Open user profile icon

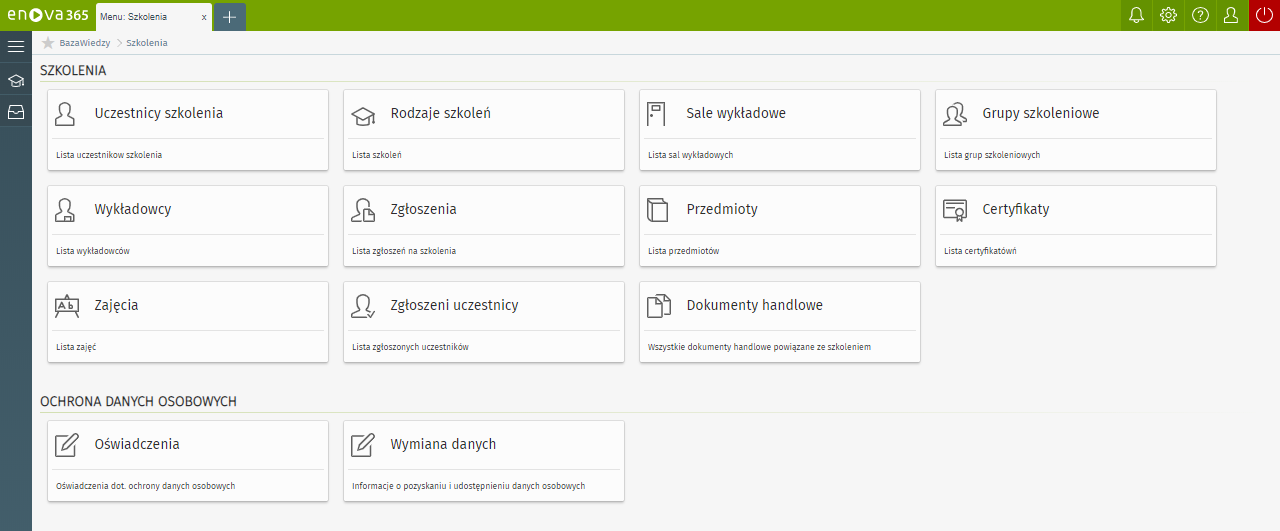pyautogui.click(x=1231, y=16)
